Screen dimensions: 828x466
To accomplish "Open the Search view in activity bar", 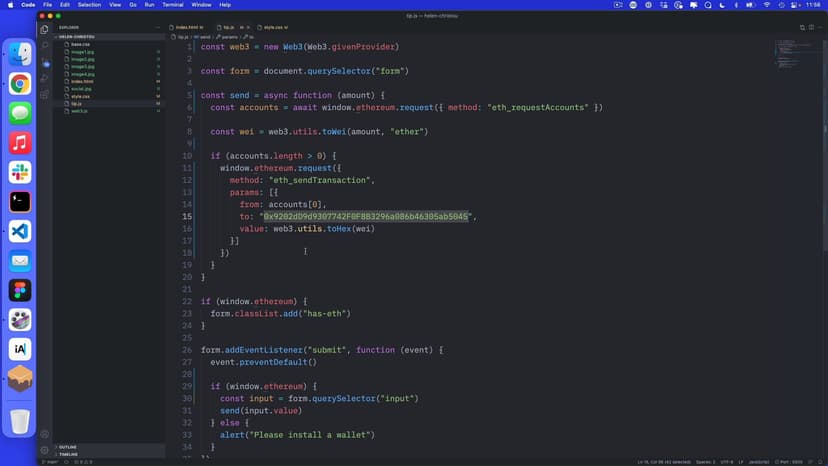I will [x=45, y=46].
